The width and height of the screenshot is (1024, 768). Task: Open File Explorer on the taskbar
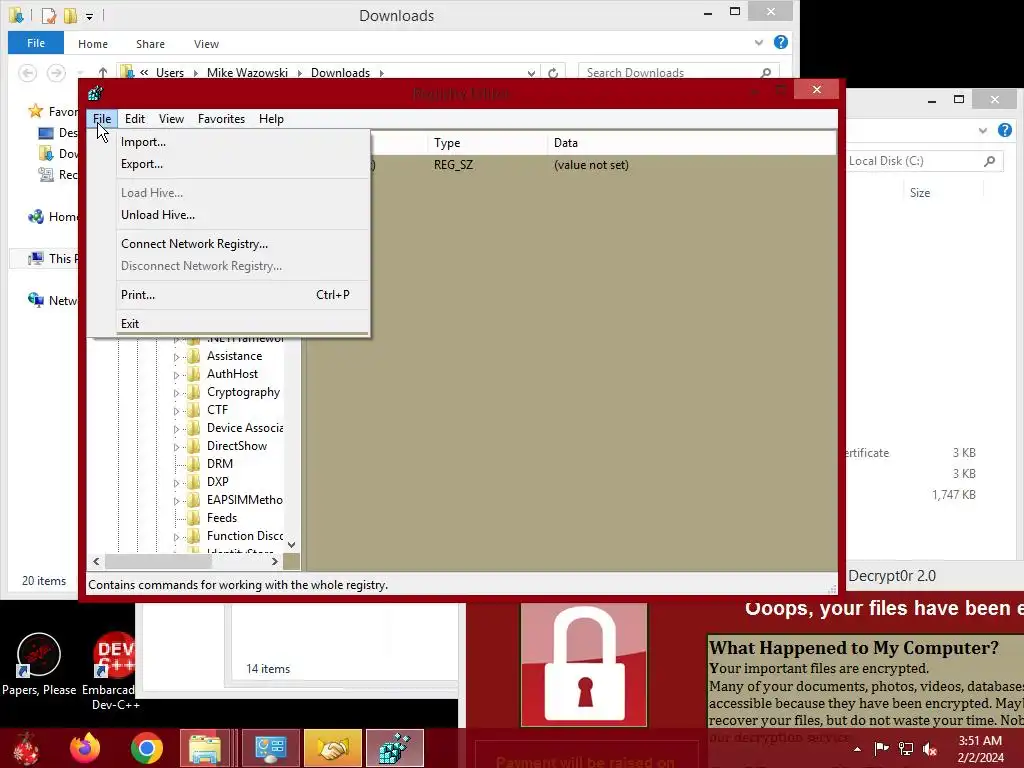204,748
